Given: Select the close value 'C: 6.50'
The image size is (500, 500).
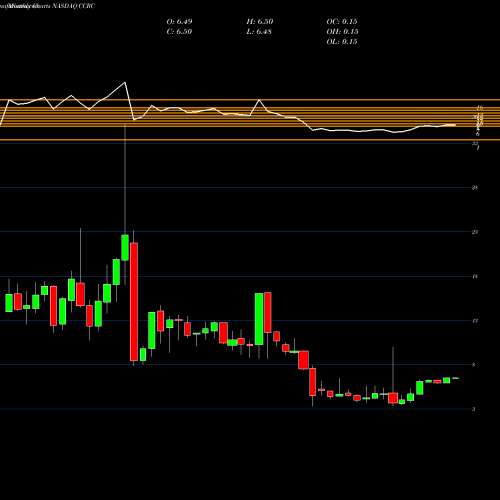Looking at the screenshot, I should click(x=179, y=32).
